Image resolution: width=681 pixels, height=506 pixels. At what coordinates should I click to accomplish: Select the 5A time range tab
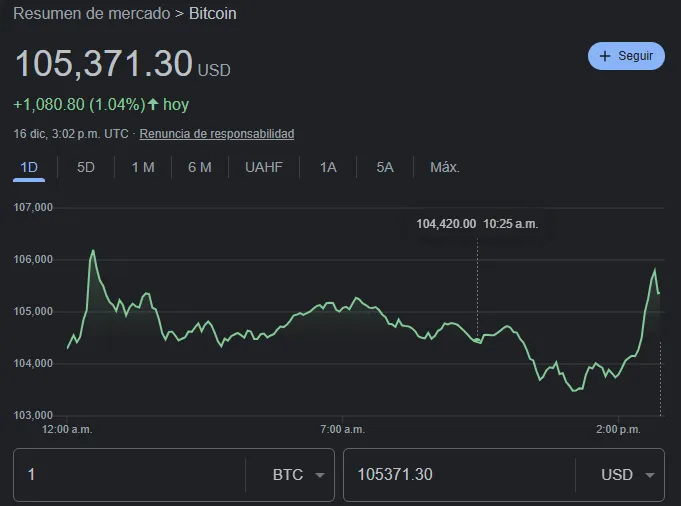[x=385, y=167]
